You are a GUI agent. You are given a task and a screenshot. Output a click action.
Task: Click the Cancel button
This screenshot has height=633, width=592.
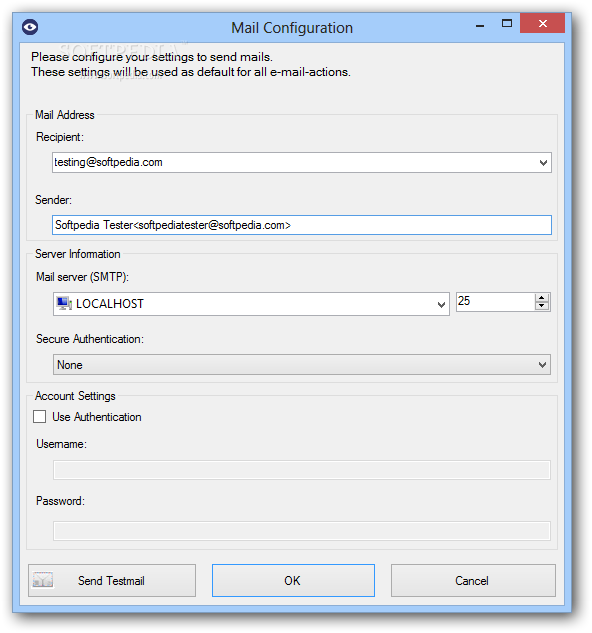(x=473, y=581)
